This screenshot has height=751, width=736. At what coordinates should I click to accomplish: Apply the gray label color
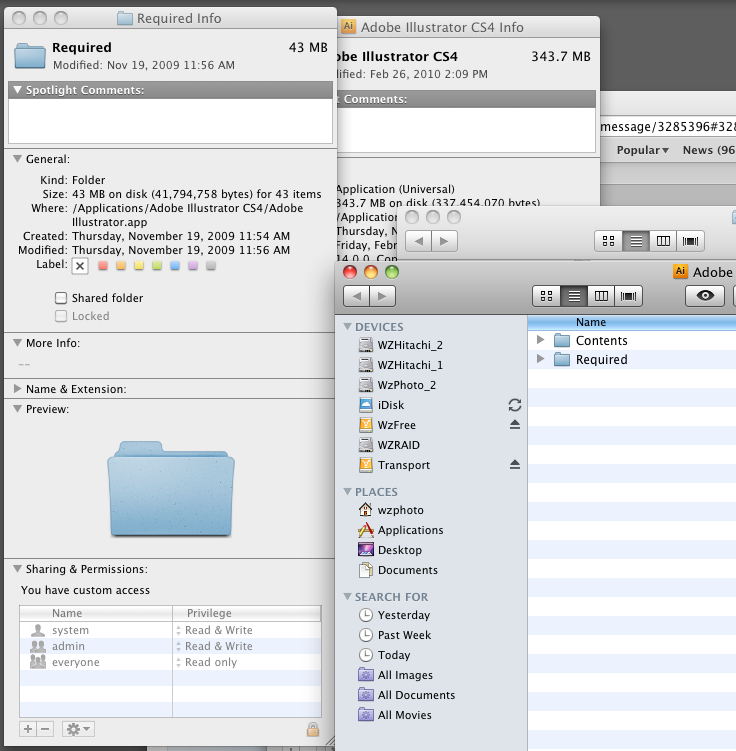[211, 265]
